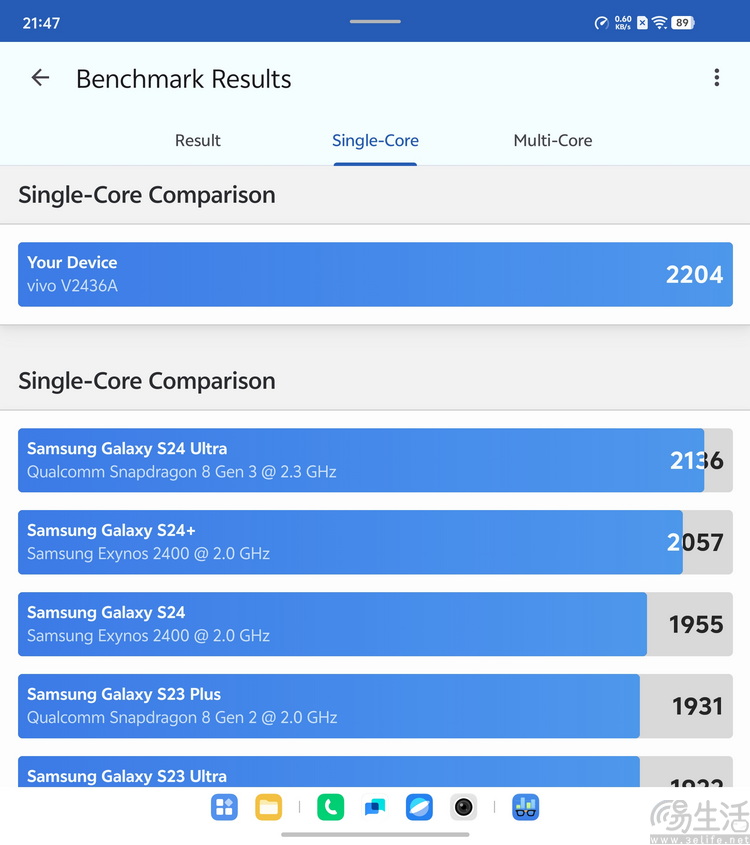Open the green Phone app

tap(330, 807)
